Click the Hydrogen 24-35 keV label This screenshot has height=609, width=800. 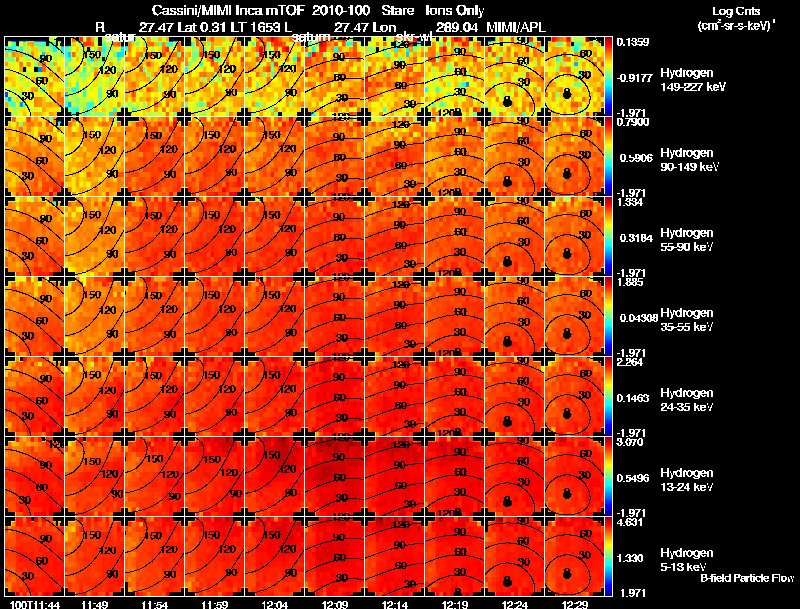coord(687,399)
